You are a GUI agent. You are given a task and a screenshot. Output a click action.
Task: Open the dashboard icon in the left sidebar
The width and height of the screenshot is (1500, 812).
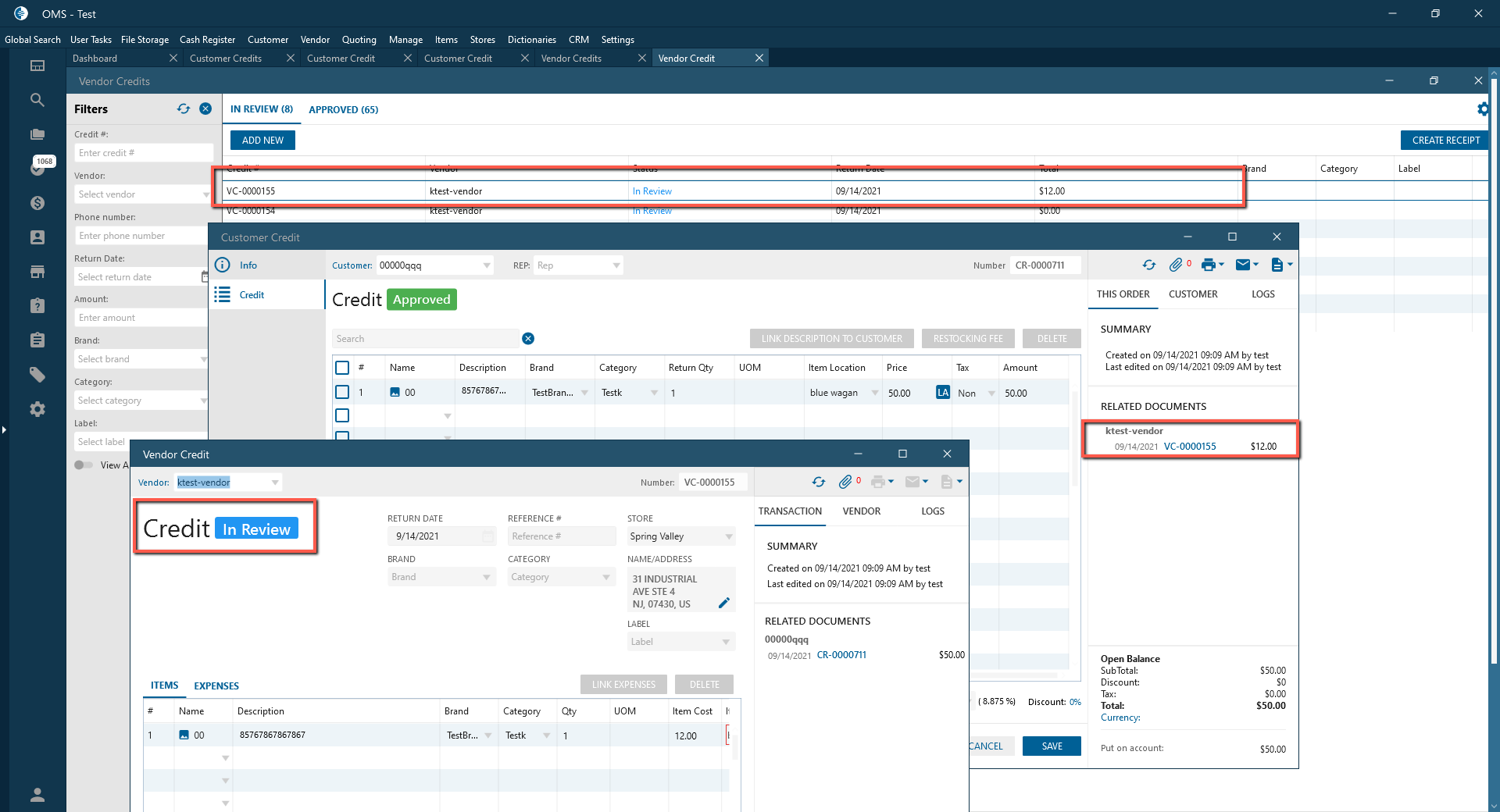[x=37, y=66]
